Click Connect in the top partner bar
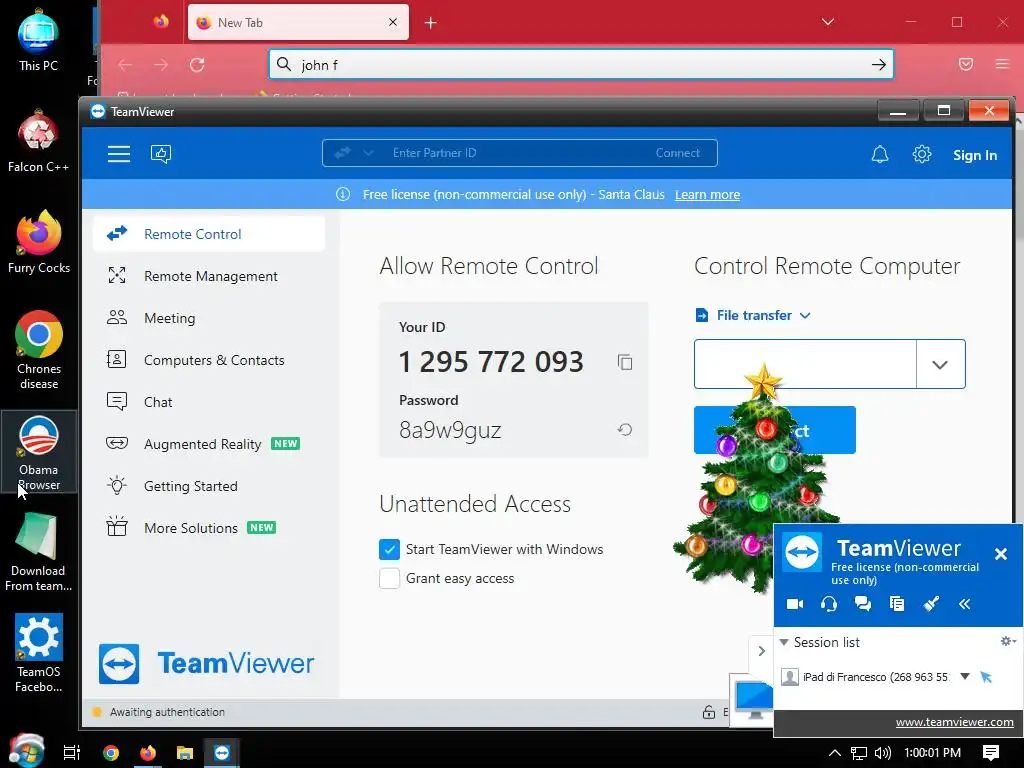 (x=677, y=153)
